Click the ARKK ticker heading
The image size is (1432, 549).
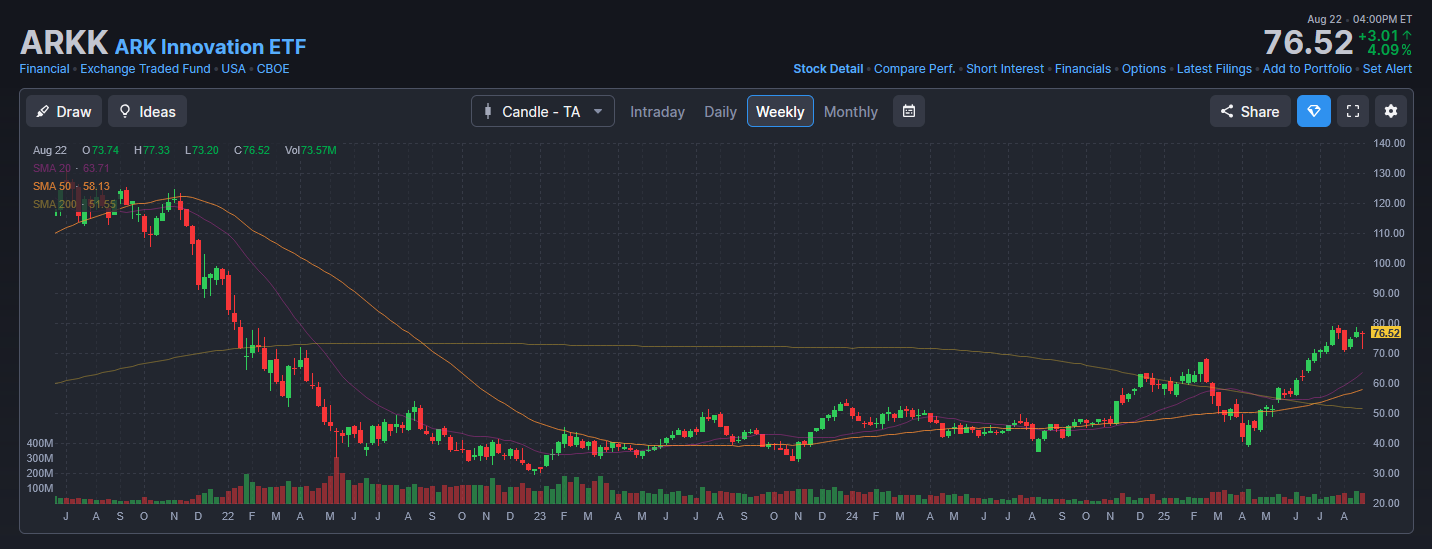64,43
